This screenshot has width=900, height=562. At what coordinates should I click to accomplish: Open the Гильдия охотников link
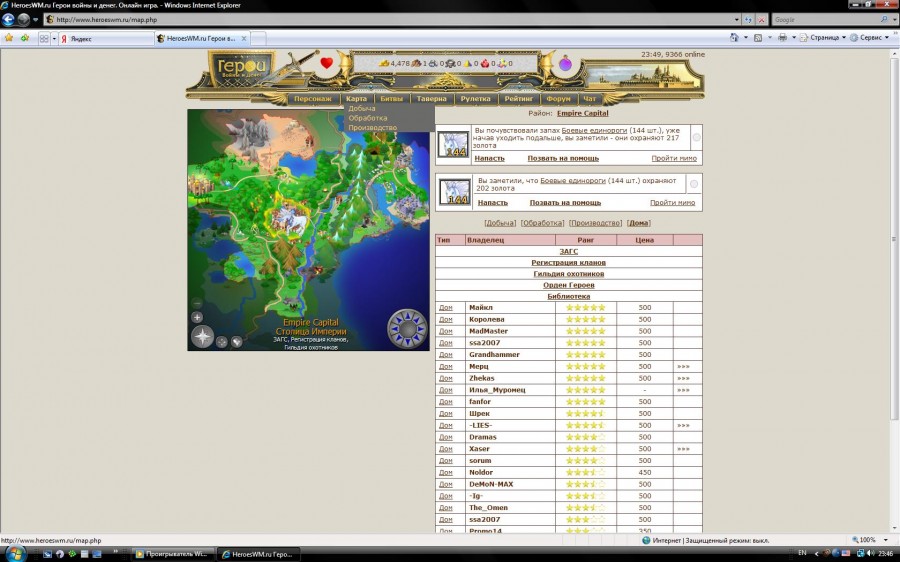[x=569, y=274]
